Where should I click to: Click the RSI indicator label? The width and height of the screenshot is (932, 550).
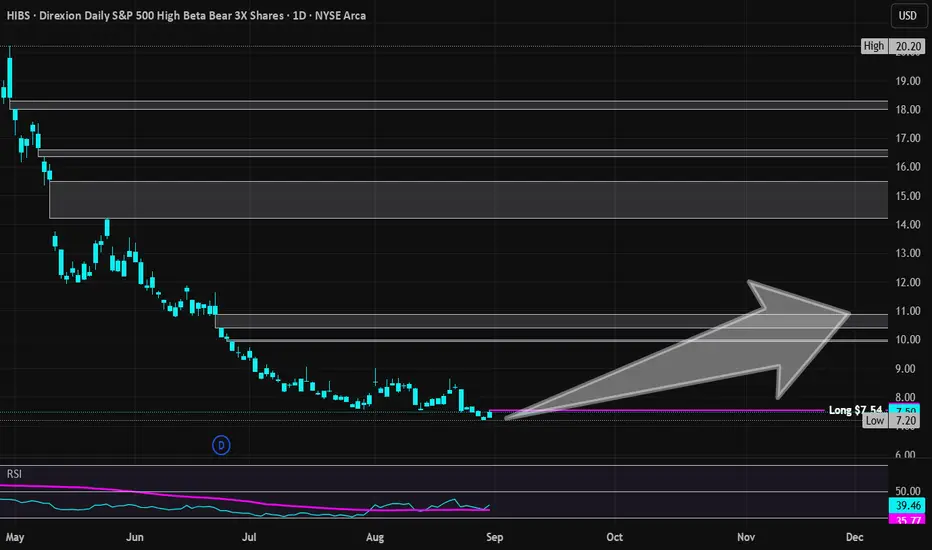click(x=14, y=474)
